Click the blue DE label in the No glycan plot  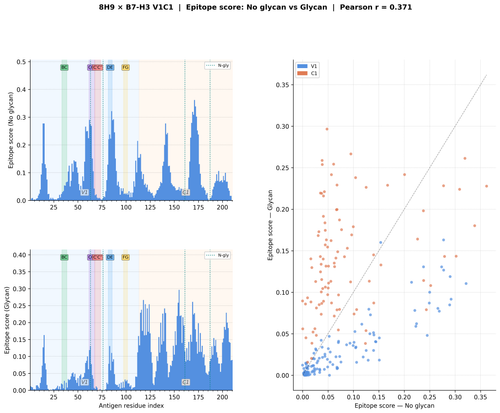[x=110, y=67]
